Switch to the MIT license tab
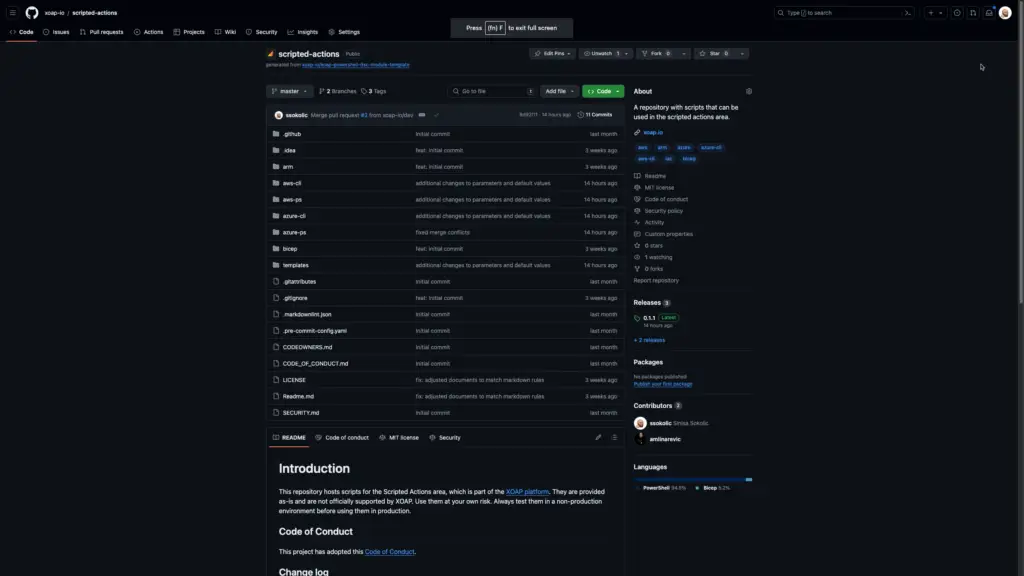The image size is (1024, 576). pos(398,438)
